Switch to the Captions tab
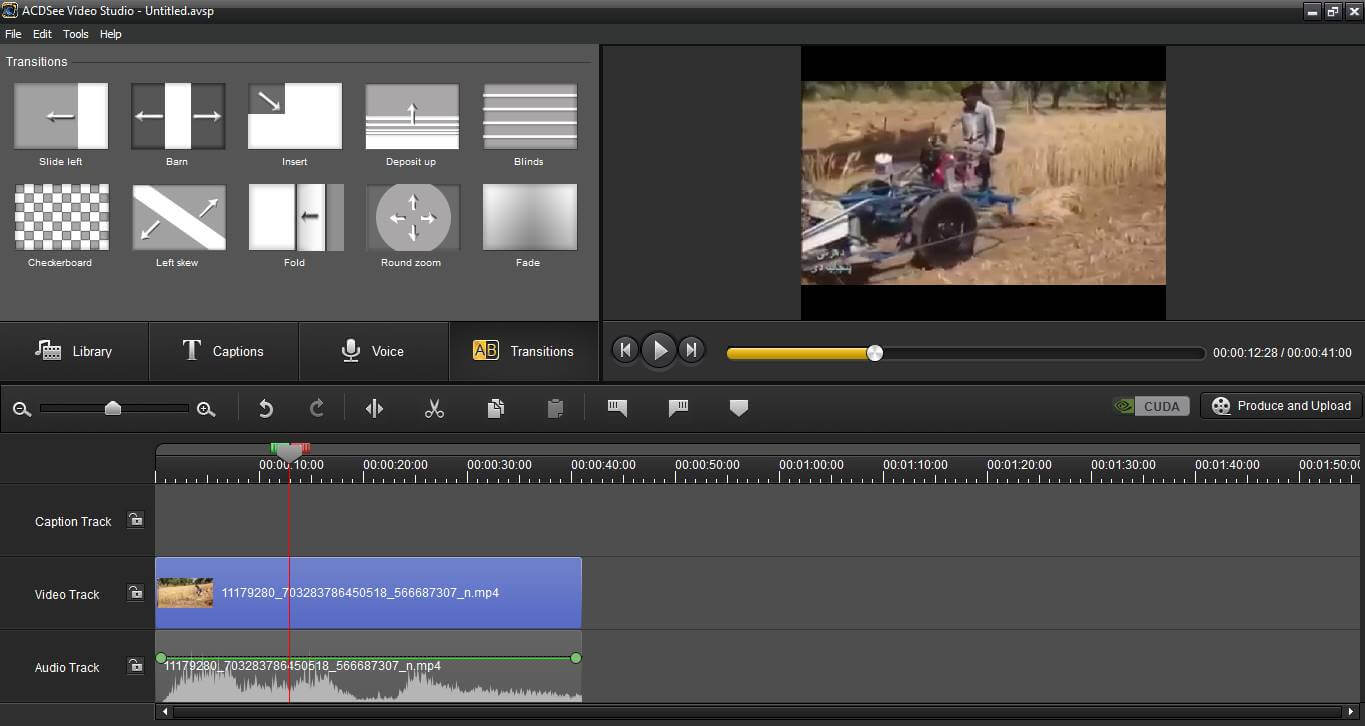This screenshot has height=726, width=1365. [224, 351]
